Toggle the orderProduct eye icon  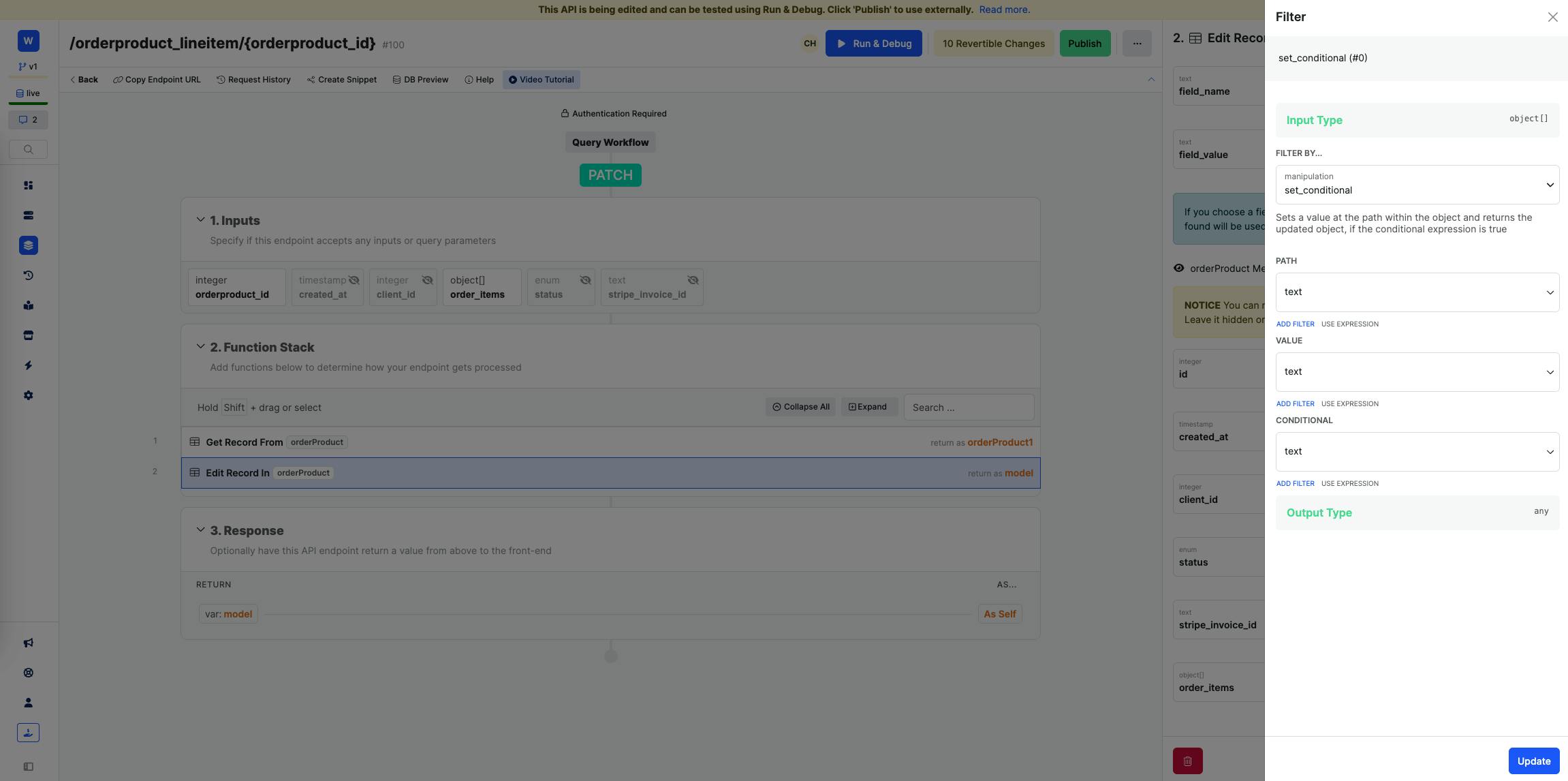(x=1178, y=269)
